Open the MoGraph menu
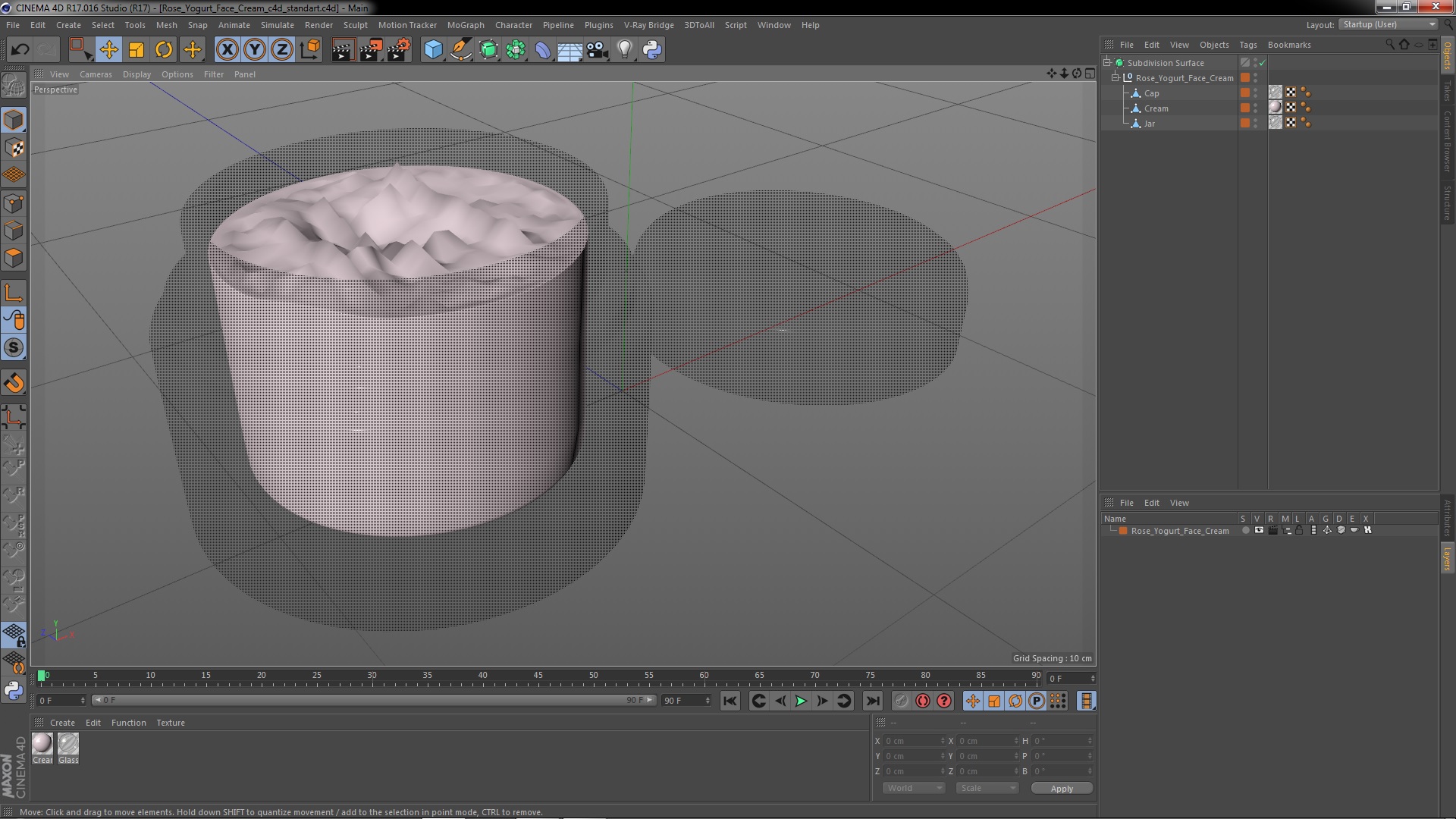Viewport: 1456px width, 819px height. tap(465, 25)
